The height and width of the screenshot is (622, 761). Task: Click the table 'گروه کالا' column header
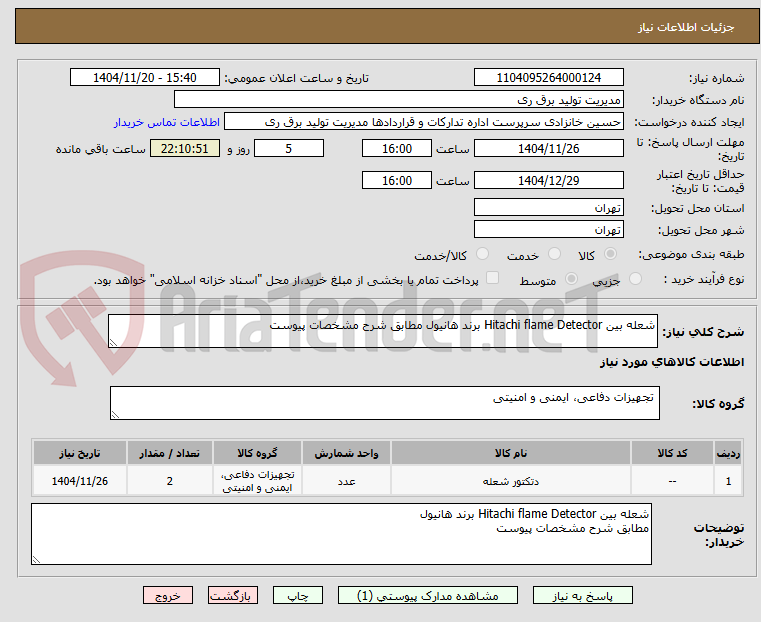pos(257,453)
